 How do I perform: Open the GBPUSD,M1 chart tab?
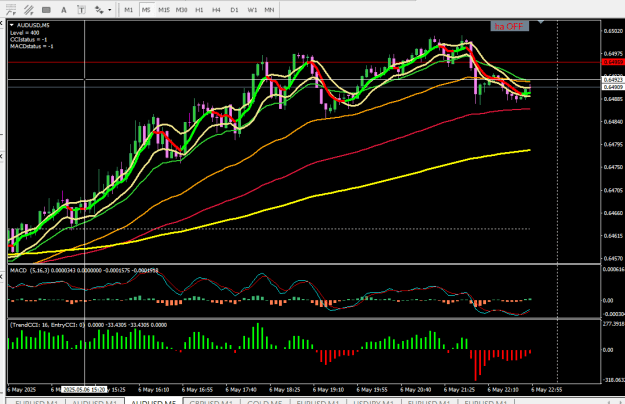[211, 402]
